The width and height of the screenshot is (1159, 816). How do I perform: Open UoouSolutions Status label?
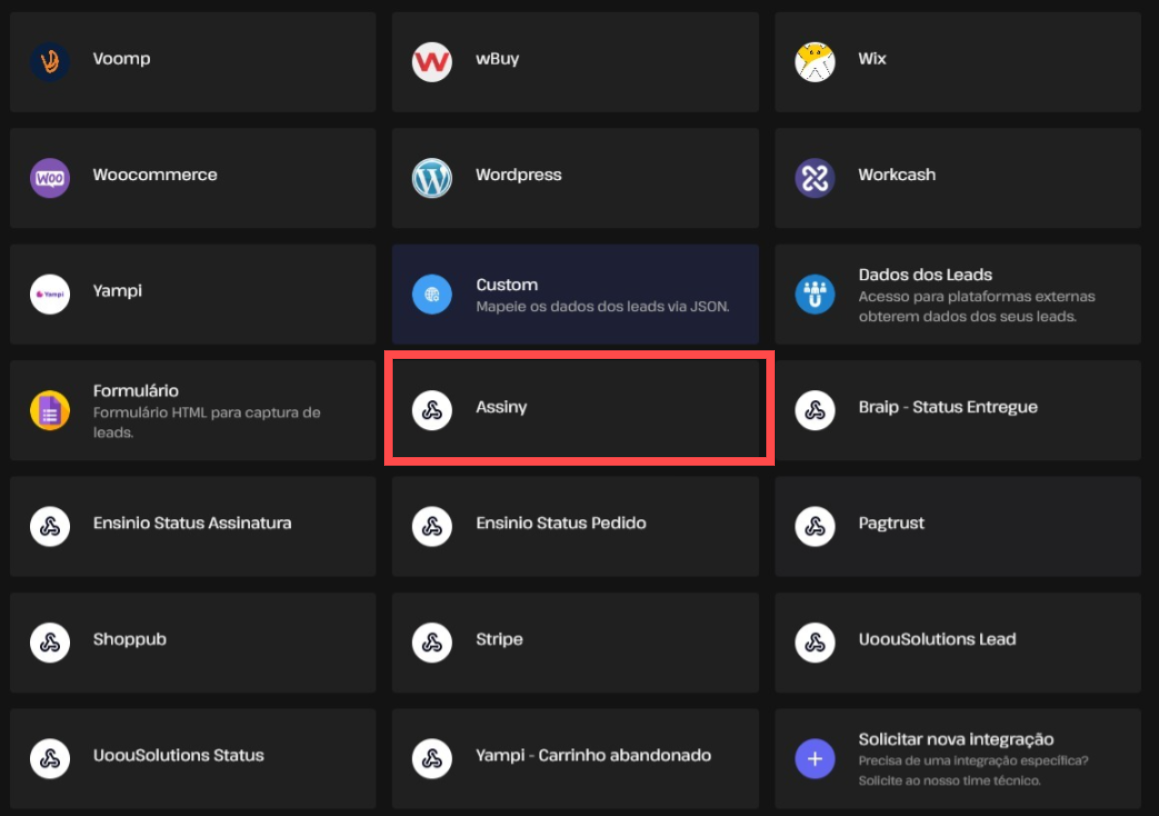pyautogui.click(x=178, y=755)
